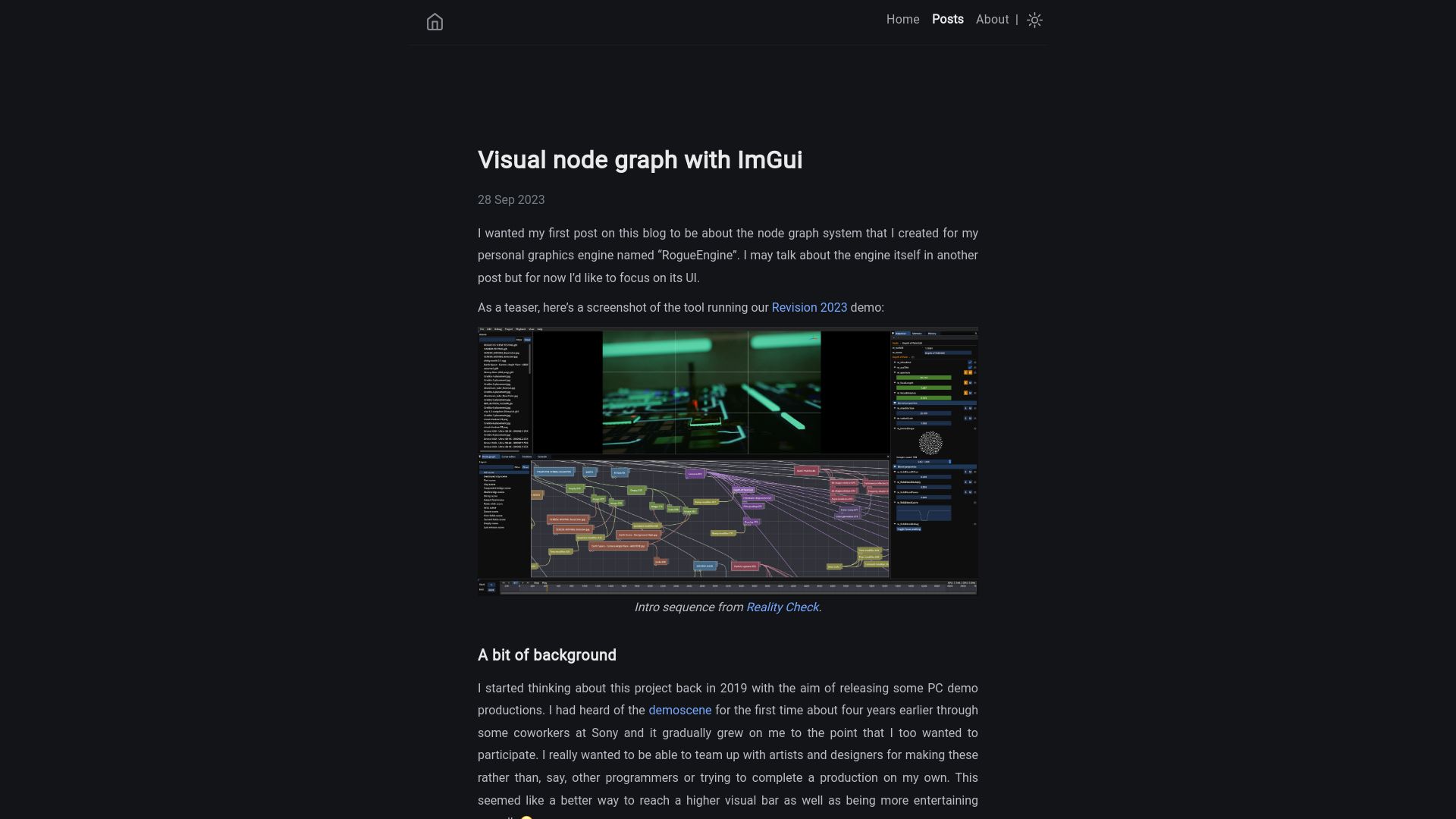Open the Reality Check caption link
The image size is (1456, 819).
pos(782,607)
